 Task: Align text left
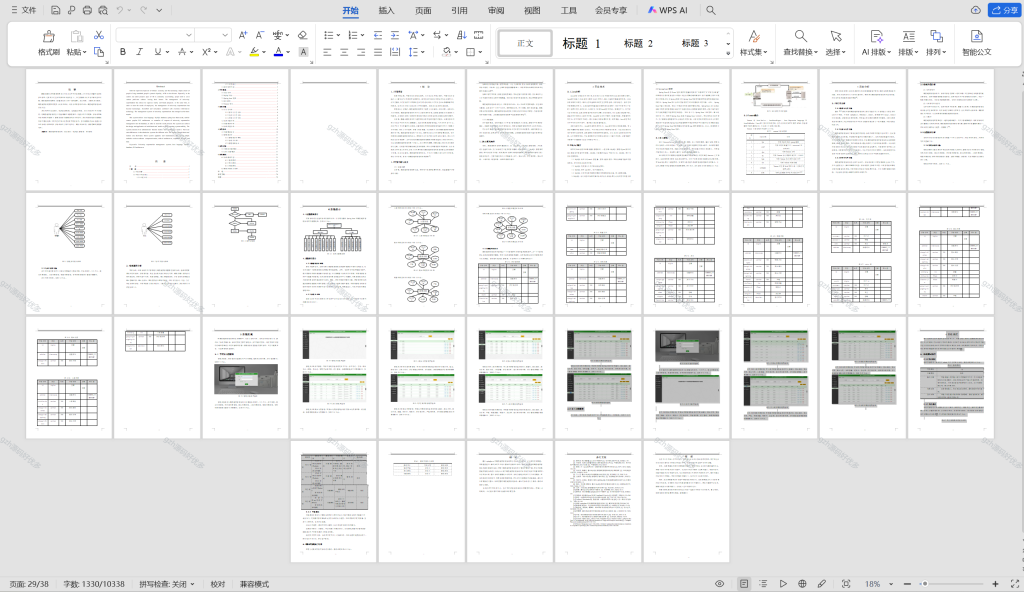(327, 52)
